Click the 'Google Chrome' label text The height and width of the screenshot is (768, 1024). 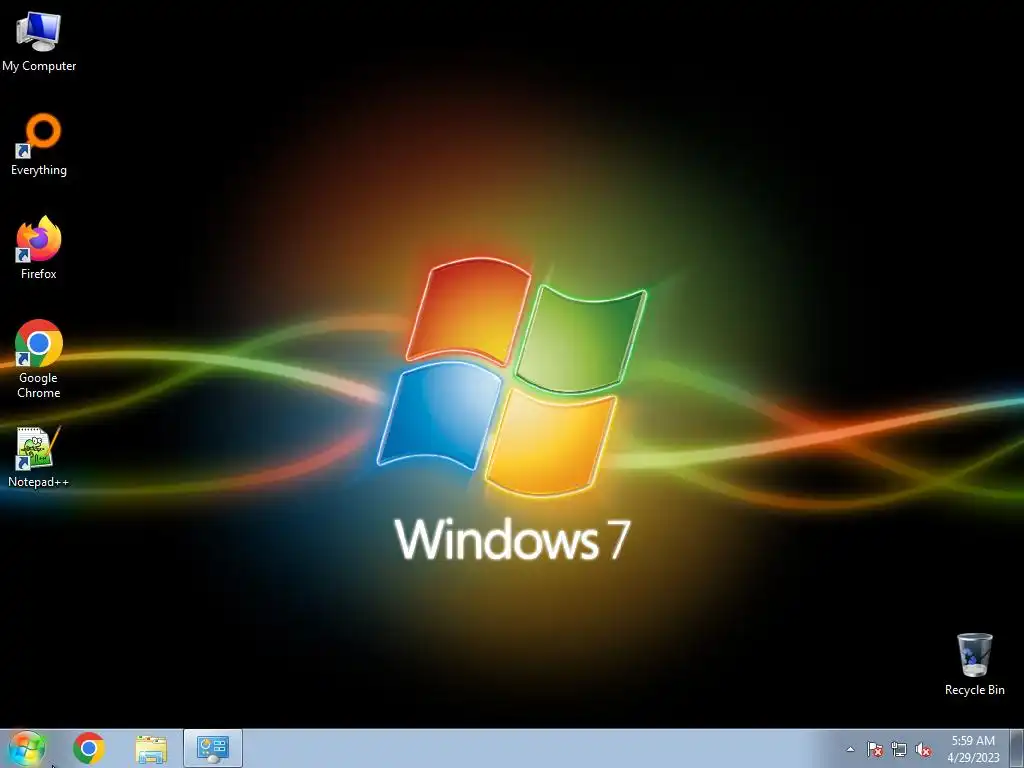[x=39, y=385]
